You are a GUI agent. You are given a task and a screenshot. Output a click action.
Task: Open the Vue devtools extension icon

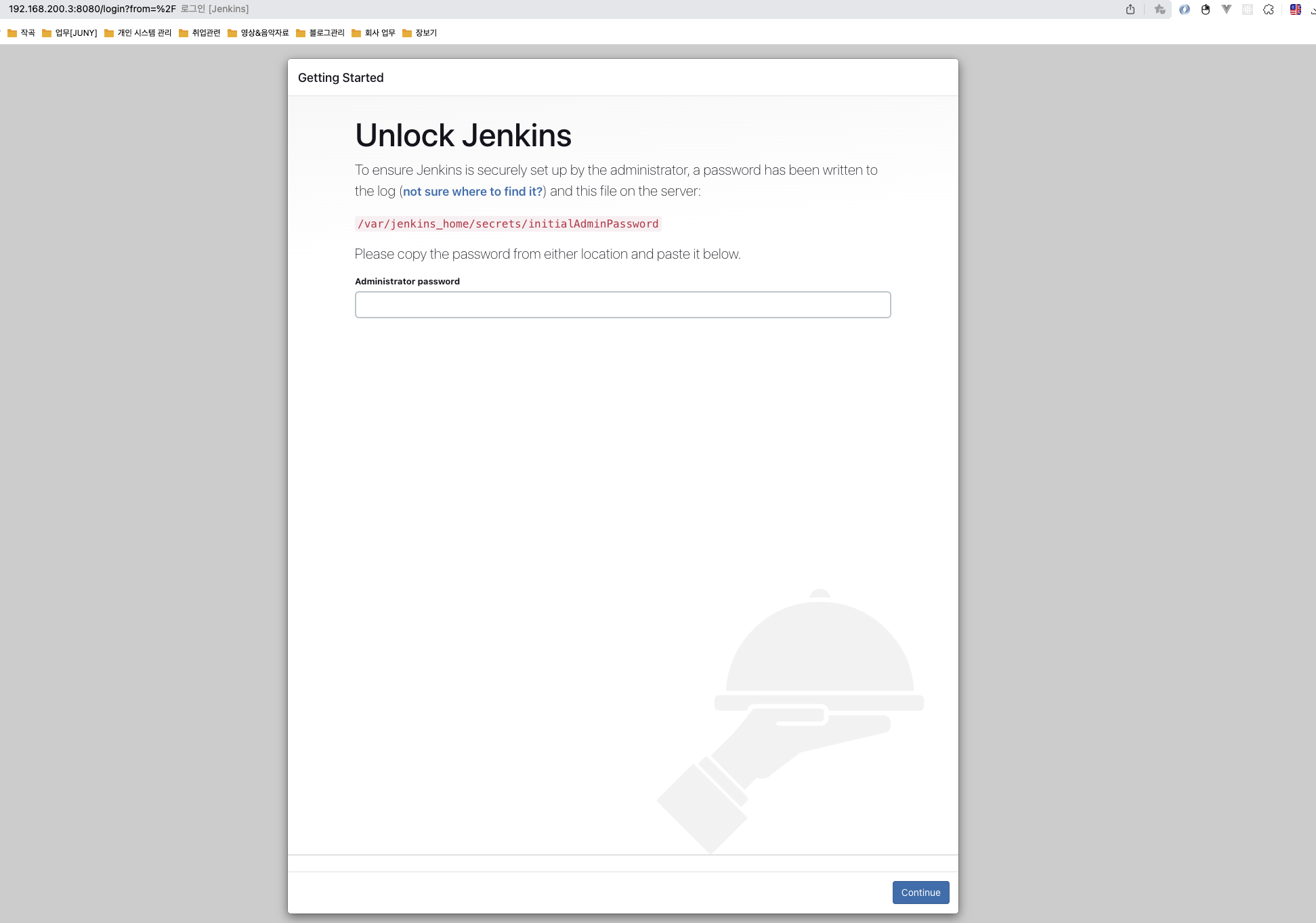click(x=1227, y=9)
